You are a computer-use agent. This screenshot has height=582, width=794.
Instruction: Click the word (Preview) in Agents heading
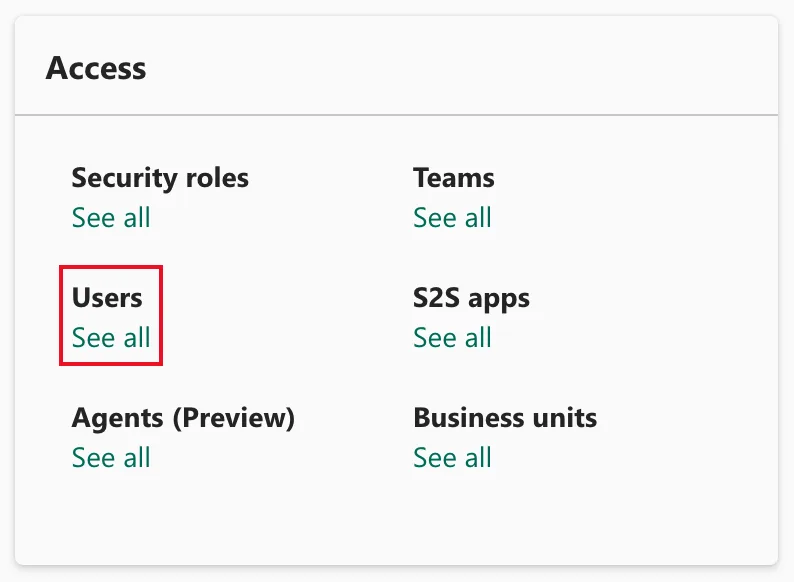click(234, 419)
